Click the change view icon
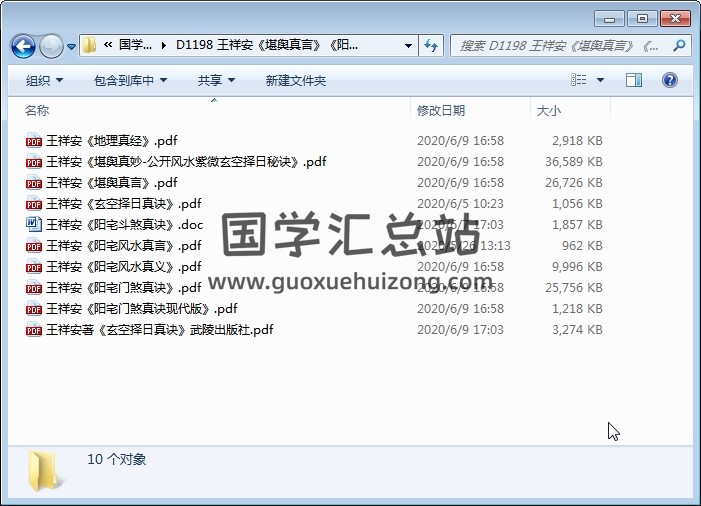 click(579, 80)
